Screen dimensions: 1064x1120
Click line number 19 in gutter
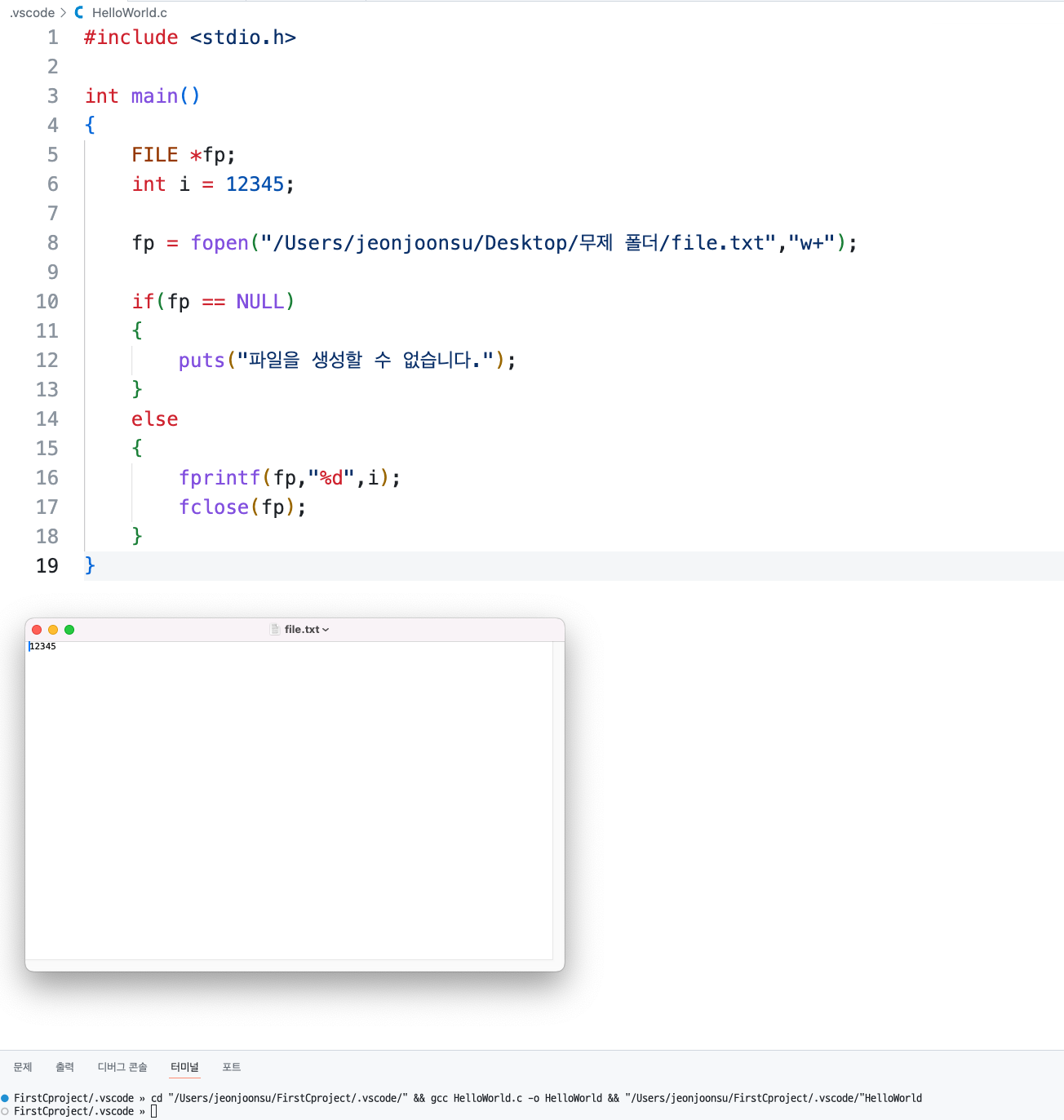pyautogui.click(x=47, y=566)
